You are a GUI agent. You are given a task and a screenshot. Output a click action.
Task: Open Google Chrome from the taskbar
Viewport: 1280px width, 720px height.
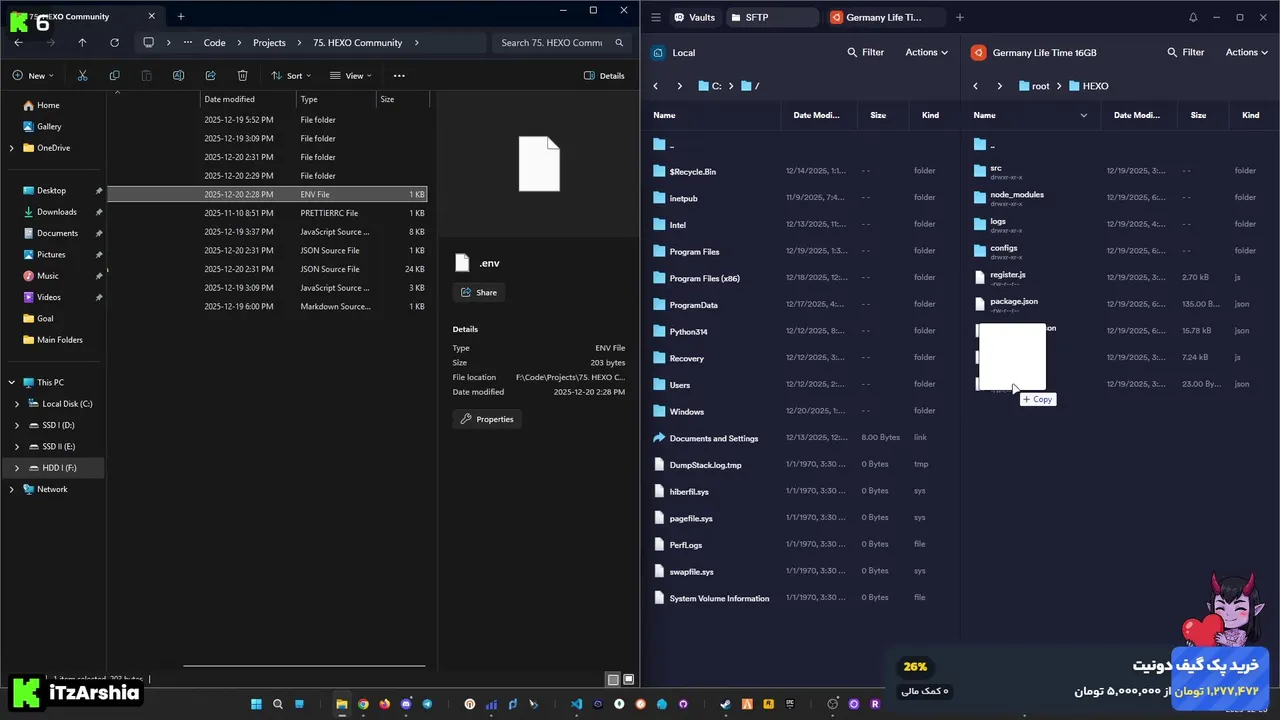click(x=363, y=704)
